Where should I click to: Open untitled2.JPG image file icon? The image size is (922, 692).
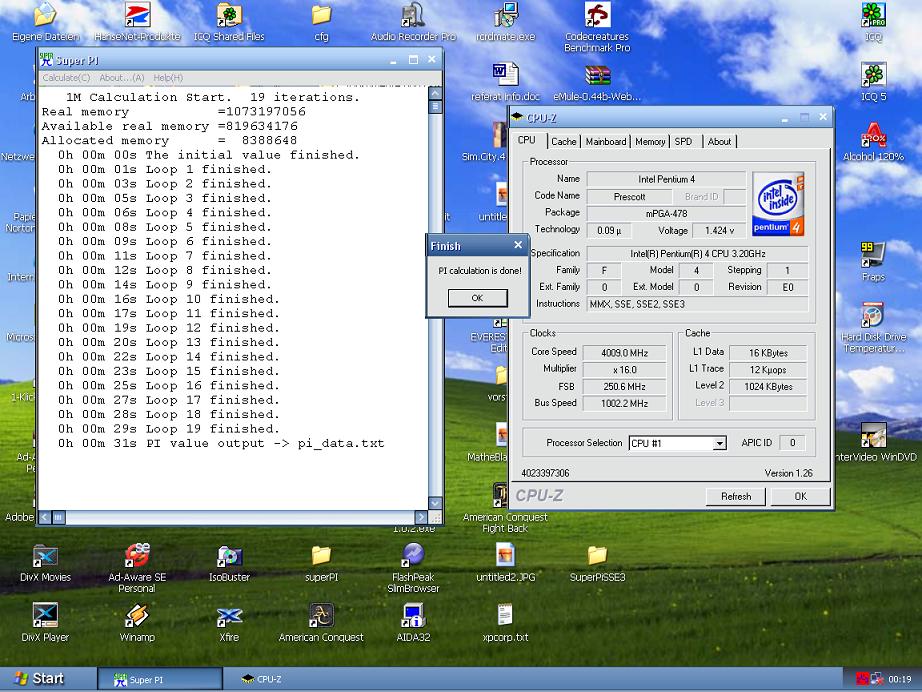point(505,562)
